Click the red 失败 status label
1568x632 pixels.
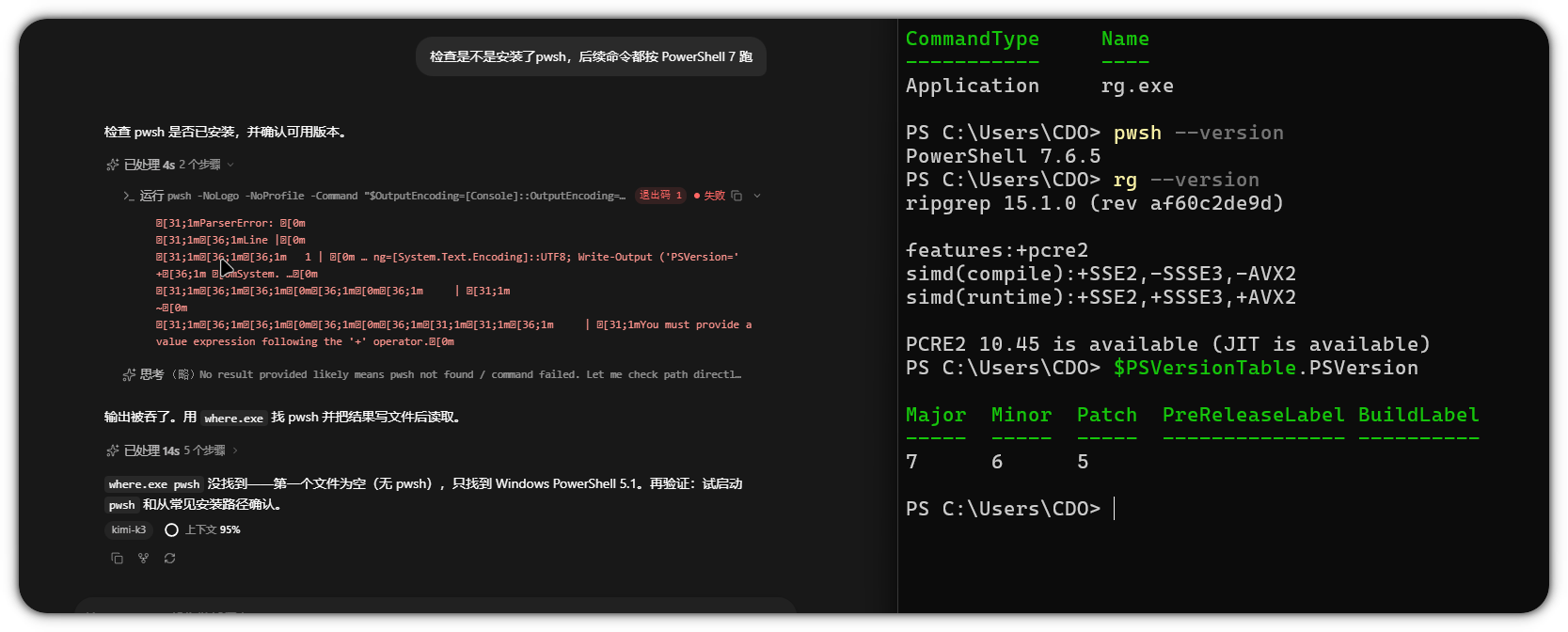point(710,196)
